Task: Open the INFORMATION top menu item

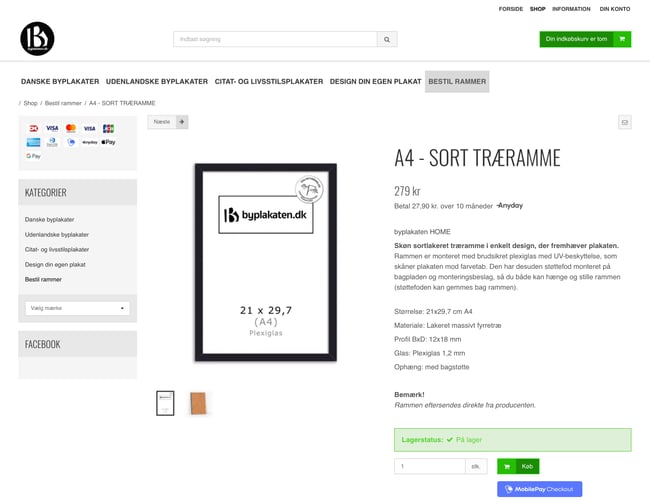Action: 571,9
